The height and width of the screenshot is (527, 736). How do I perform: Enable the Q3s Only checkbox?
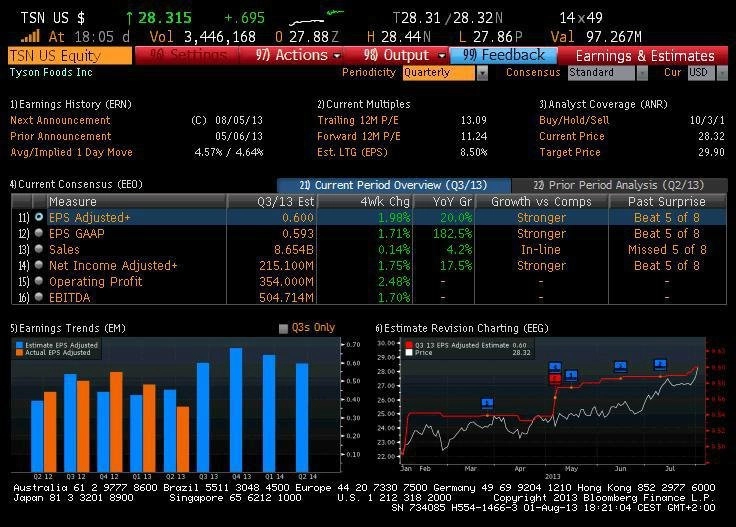tap(283, 328)
